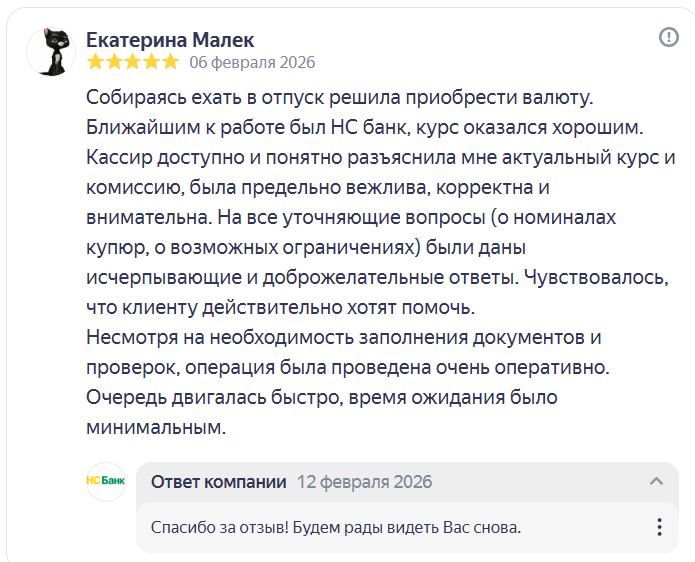Click the НС Банк company logo

[x=106, y=481]
